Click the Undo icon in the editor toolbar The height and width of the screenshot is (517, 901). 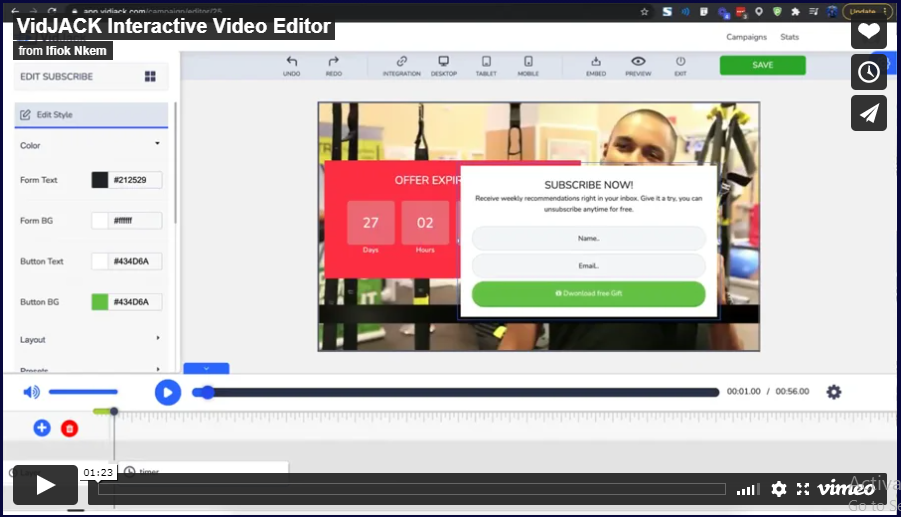(291, 61)
